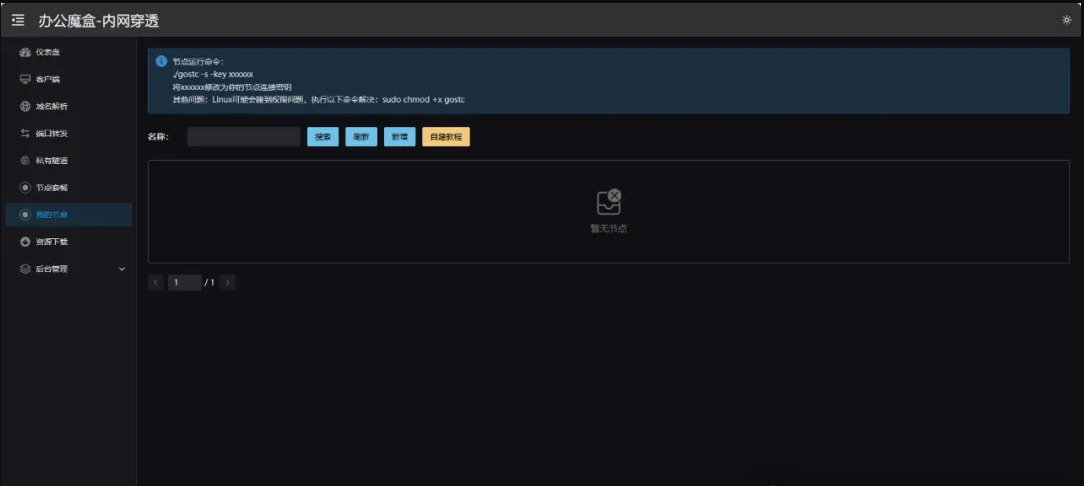Expand the 后台管理 submenu chevron

click(x=122, y=269)
